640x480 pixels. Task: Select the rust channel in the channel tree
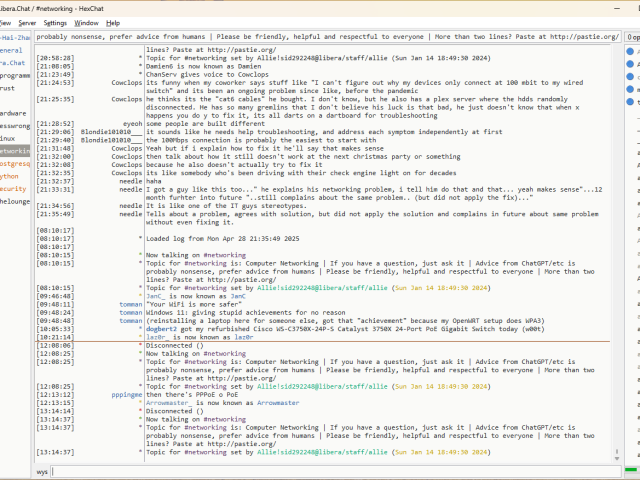coord(10,87)
